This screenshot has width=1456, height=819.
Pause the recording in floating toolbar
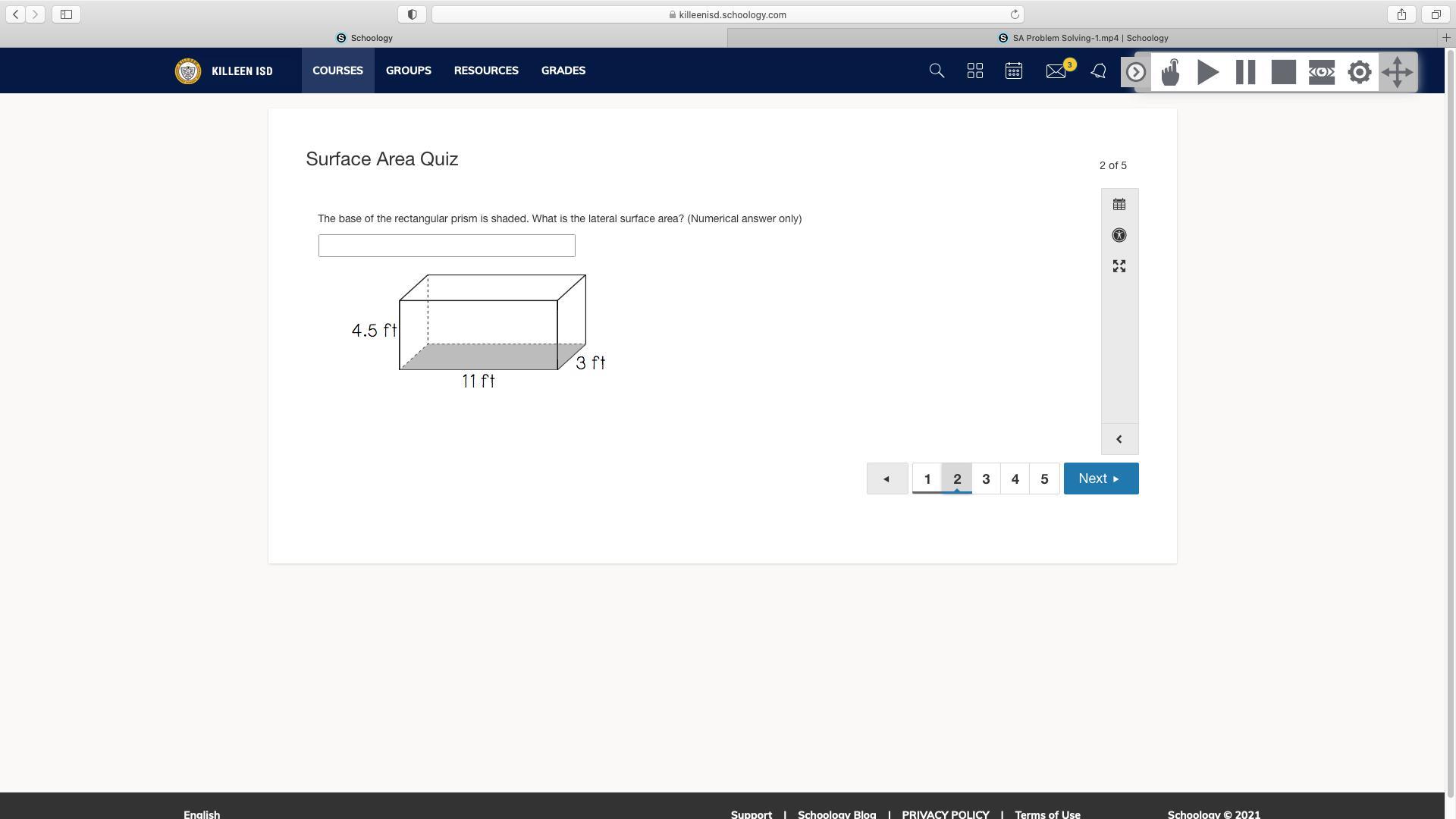(1246, 73)
